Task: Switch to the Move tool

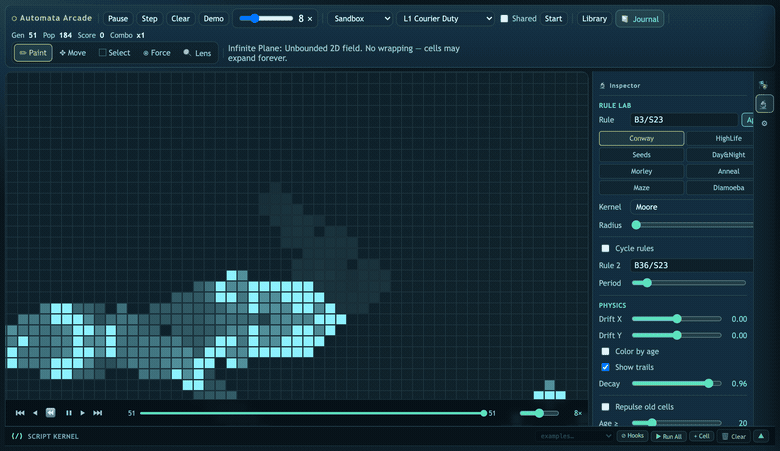Action: (x=73, y=53)
